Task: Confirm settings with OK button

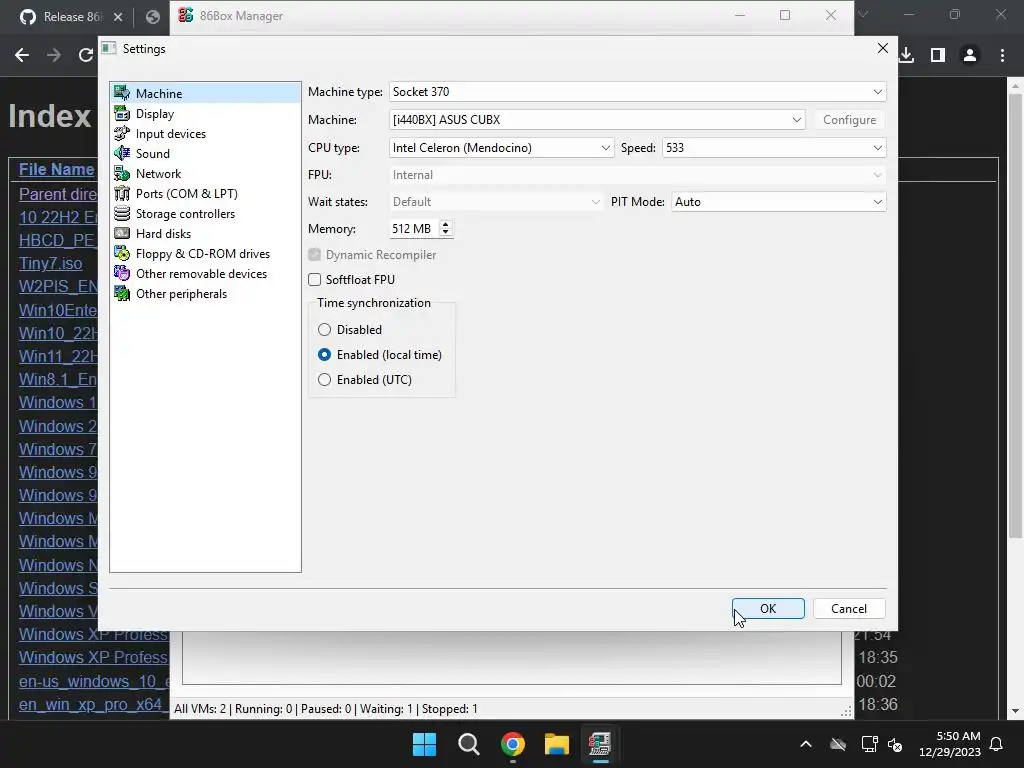Action: pyautogui.click(x=768, y=609)
